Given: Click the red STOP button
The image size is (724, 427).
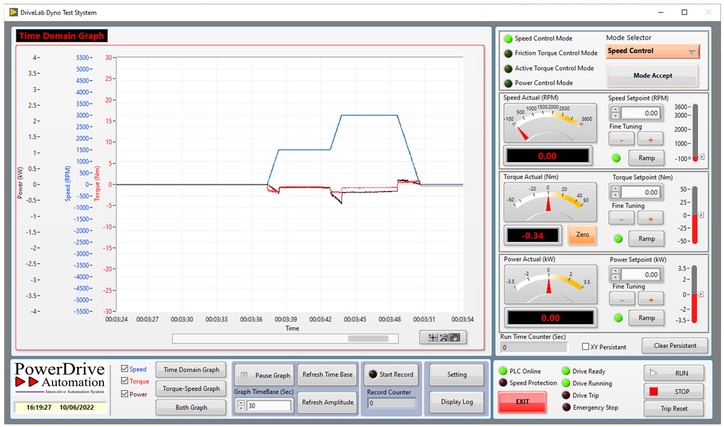Looking at the screenshot, I should [674, 391].
